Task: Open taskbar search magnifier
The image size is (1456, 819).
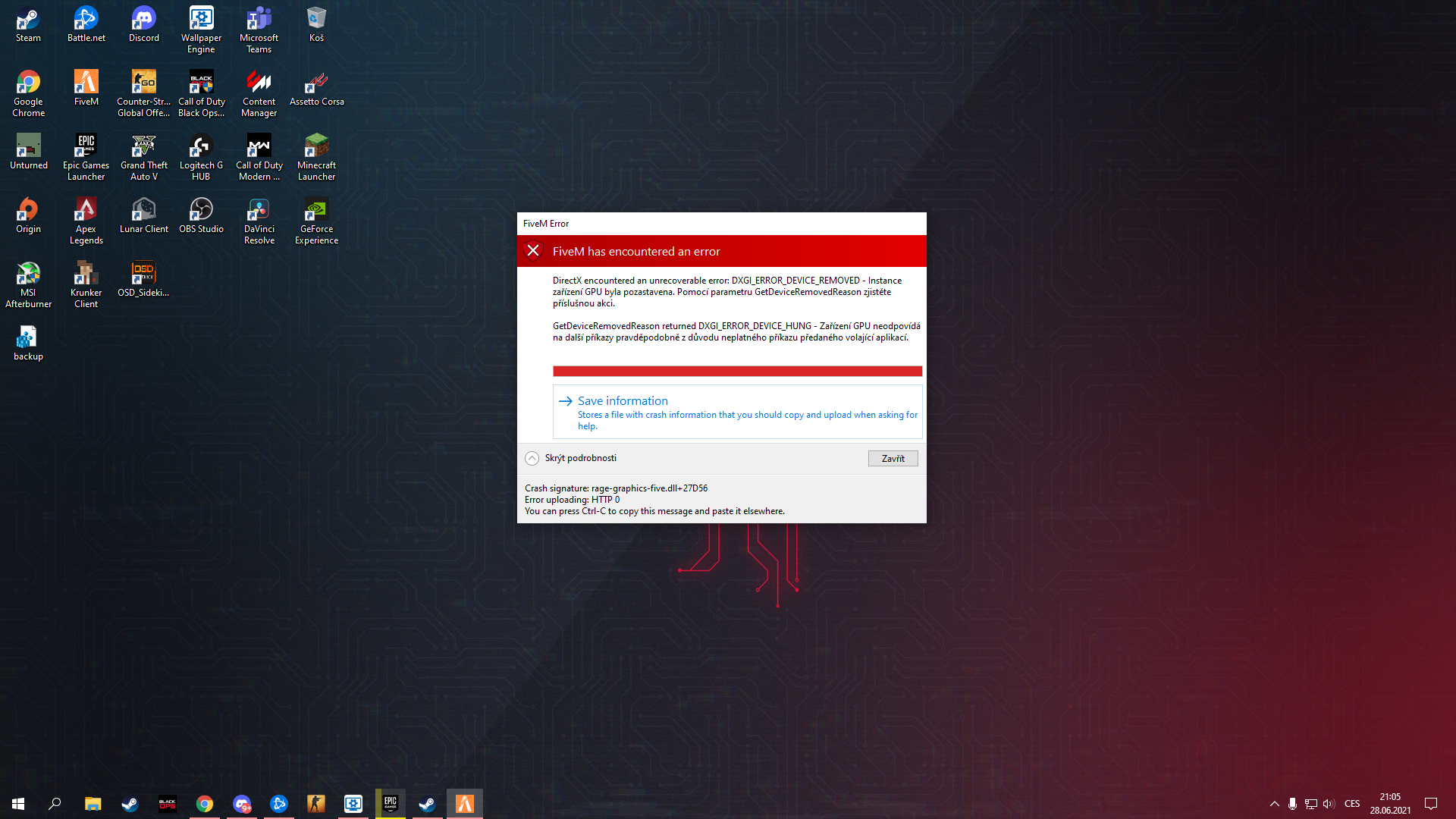Action: click(x=55, y=803)
